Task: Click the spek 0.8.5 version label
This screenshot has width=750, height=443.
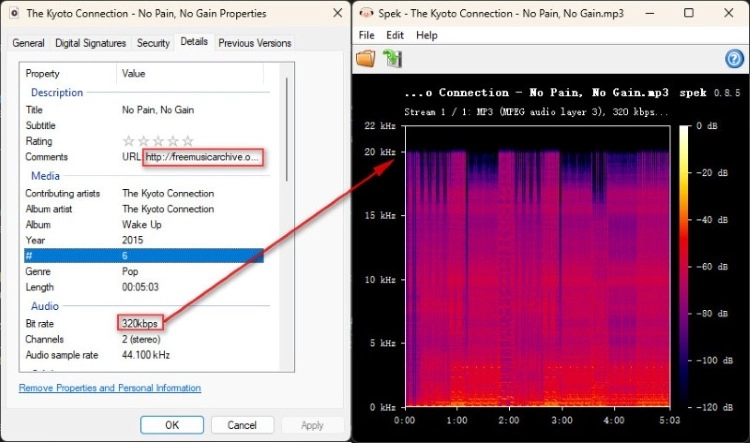Action: tap(709, 92)
